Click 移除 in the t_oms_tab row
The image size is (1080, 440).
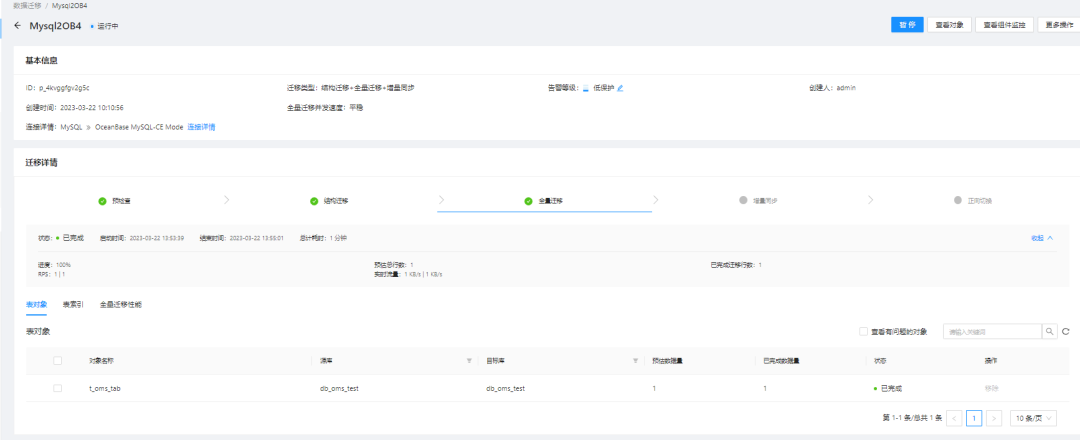[x=991, y=388]
